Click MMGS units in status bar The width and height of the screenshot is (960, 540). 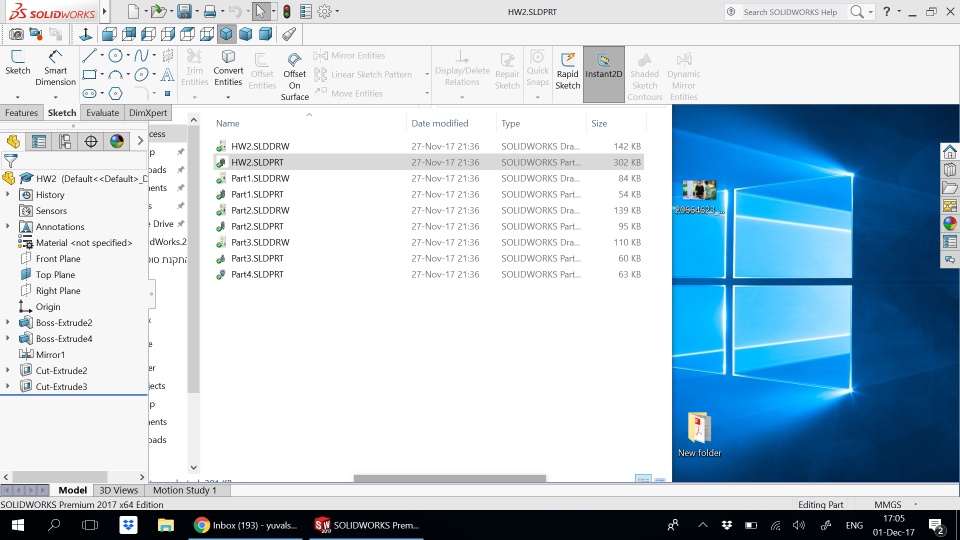pos(888,504)
